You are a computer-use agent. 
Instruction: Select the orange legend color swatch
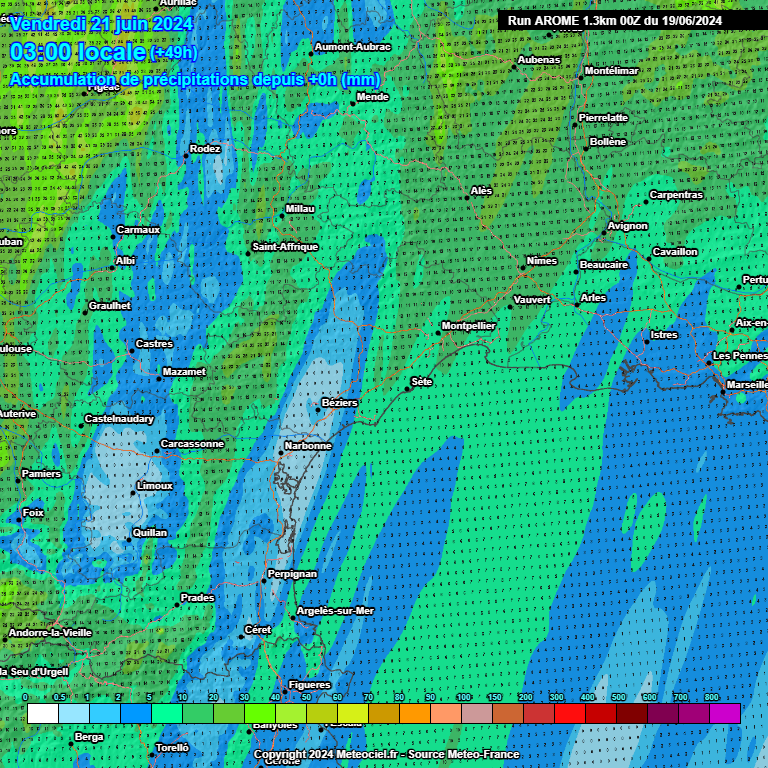415,713
